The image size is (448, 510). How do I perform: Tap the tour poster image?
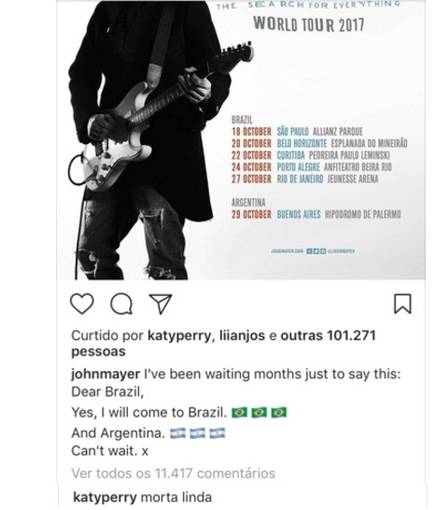(x=241, y=140)
